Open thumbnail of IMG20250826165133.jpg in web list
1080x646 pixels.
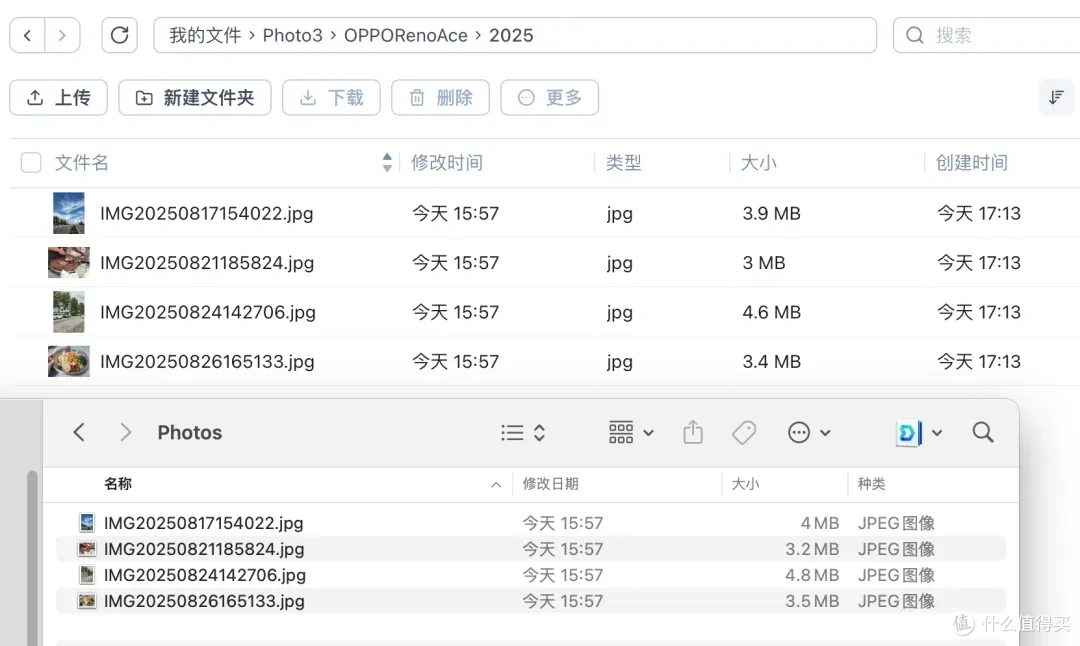click(69, 362)
